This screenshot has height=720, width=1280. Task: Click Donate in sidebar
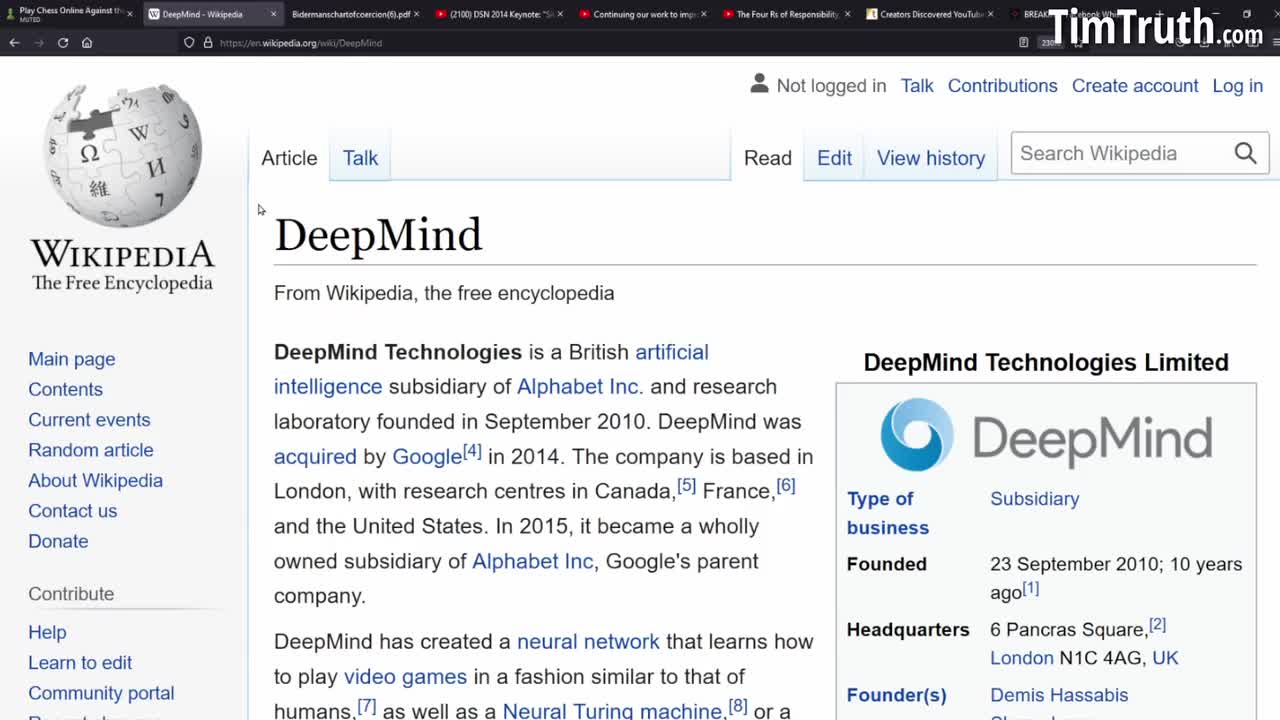(58, 541)
